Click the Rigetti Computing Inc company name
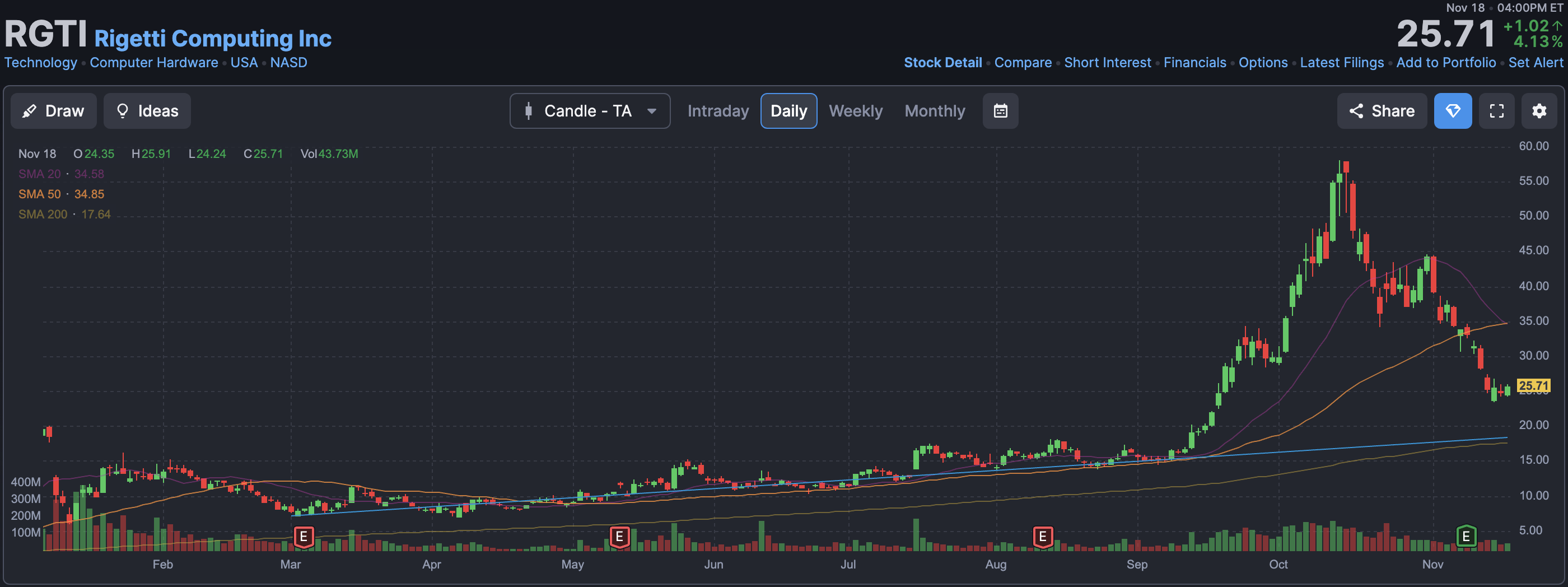The width and height of the screenshot is (1568, 587). [x=213, y=38]
